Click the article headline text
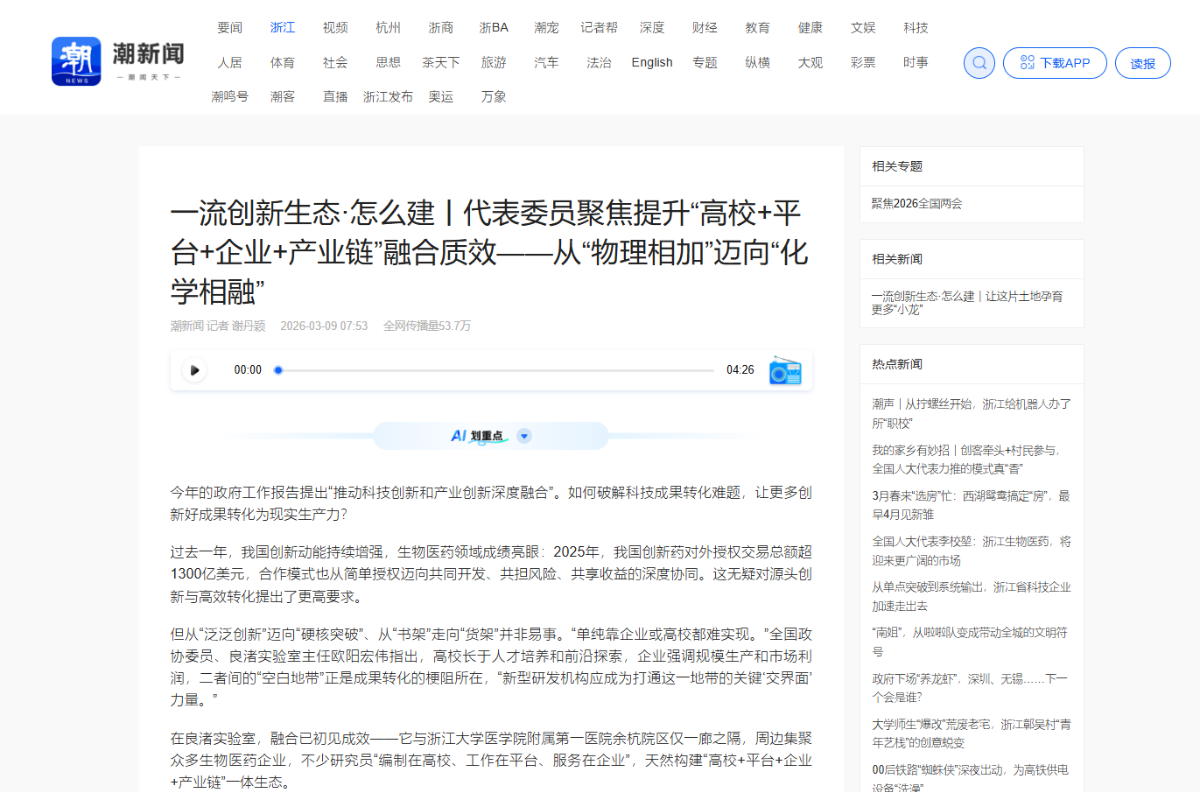The height and width of the screenshot is (792, 1200). [x=489, y=252]
